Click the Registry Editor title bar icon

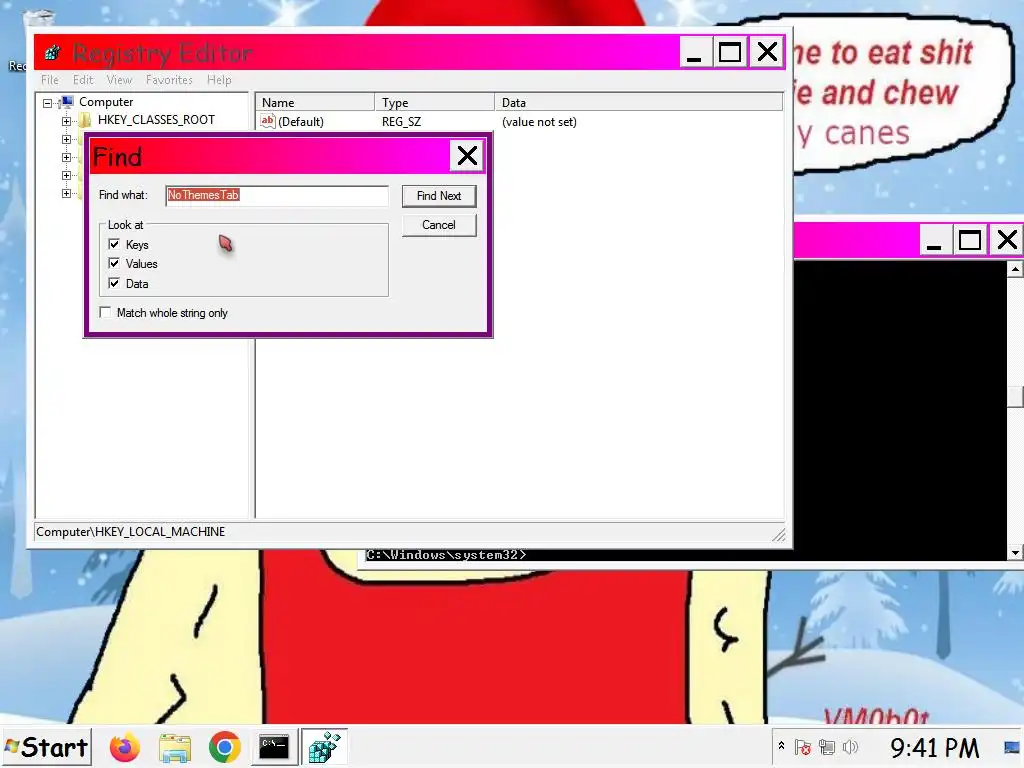(52, 52)
